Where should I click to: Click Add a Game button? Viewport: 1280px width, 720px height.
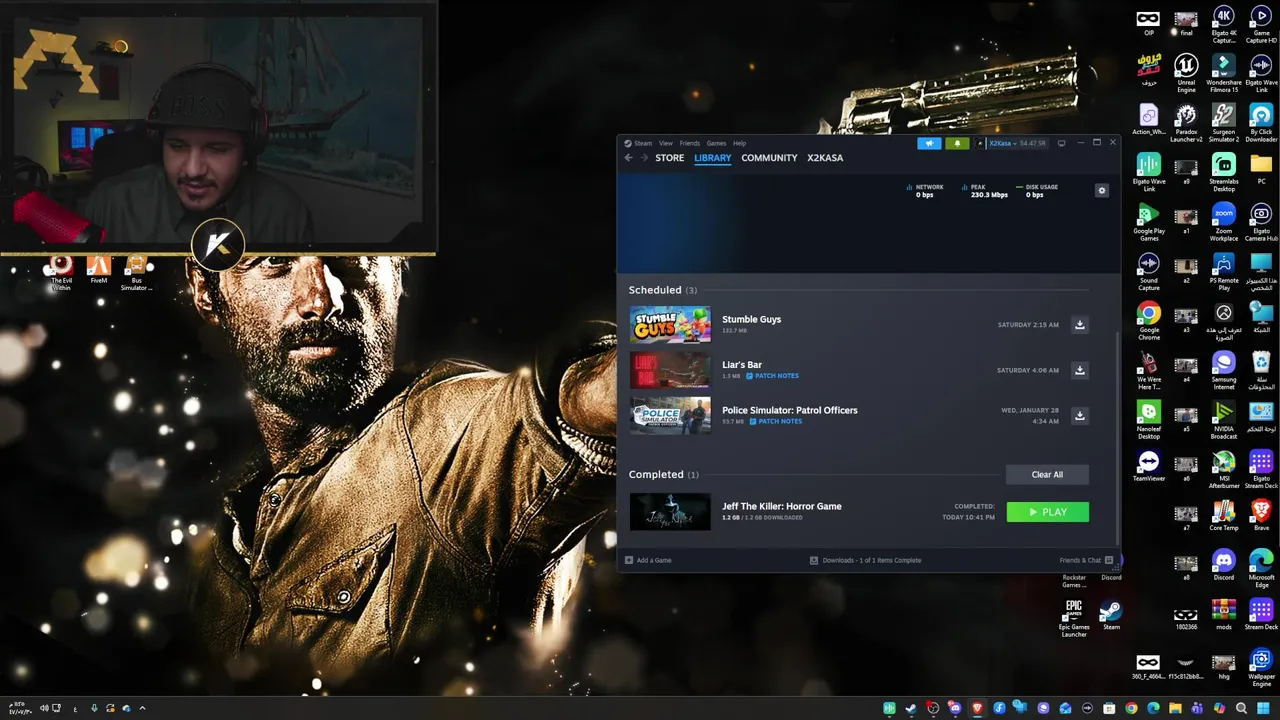(648, 560)
